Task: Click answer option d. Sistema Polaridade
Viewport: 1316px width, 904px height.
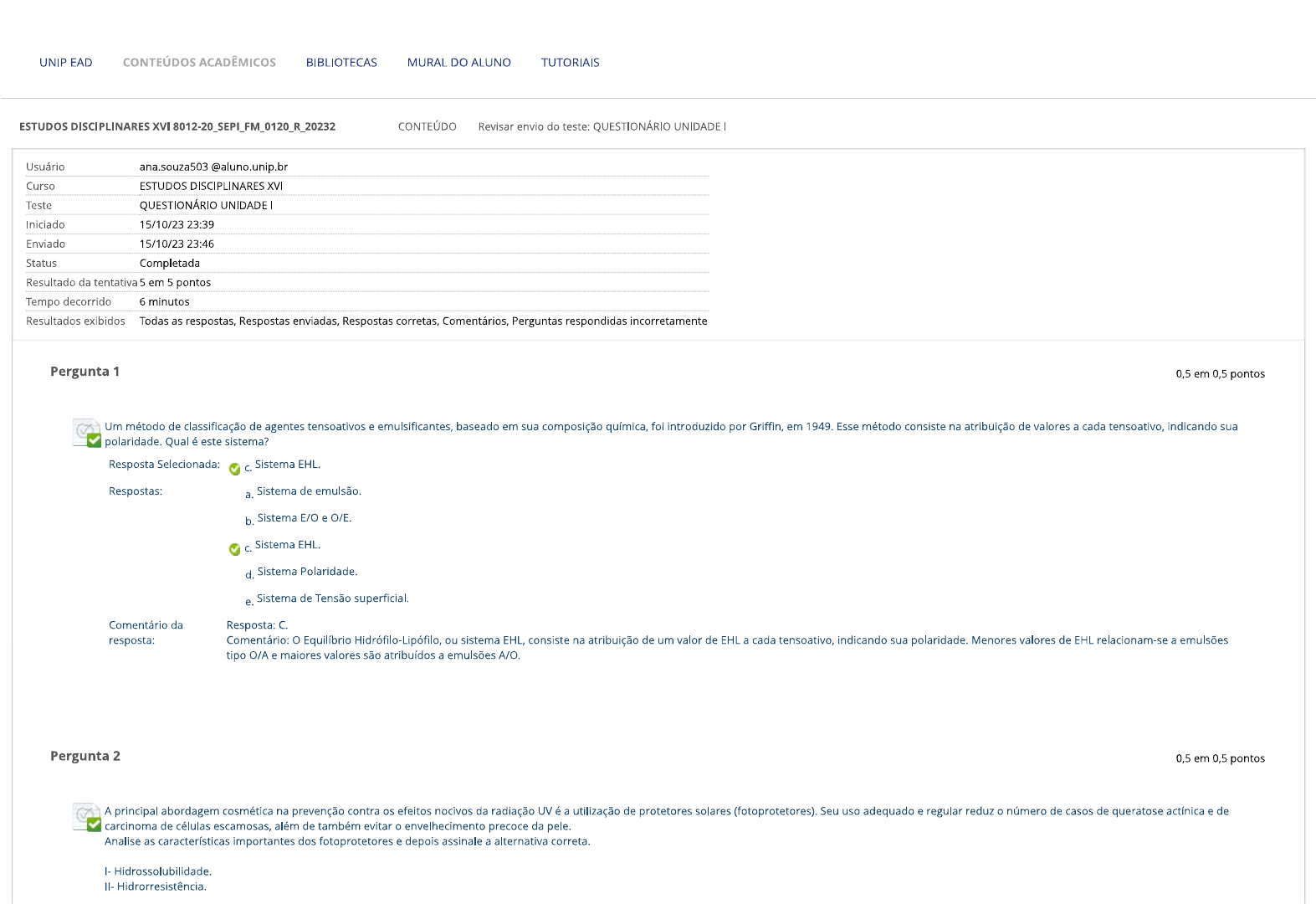Action: click(x=306, y=572)
